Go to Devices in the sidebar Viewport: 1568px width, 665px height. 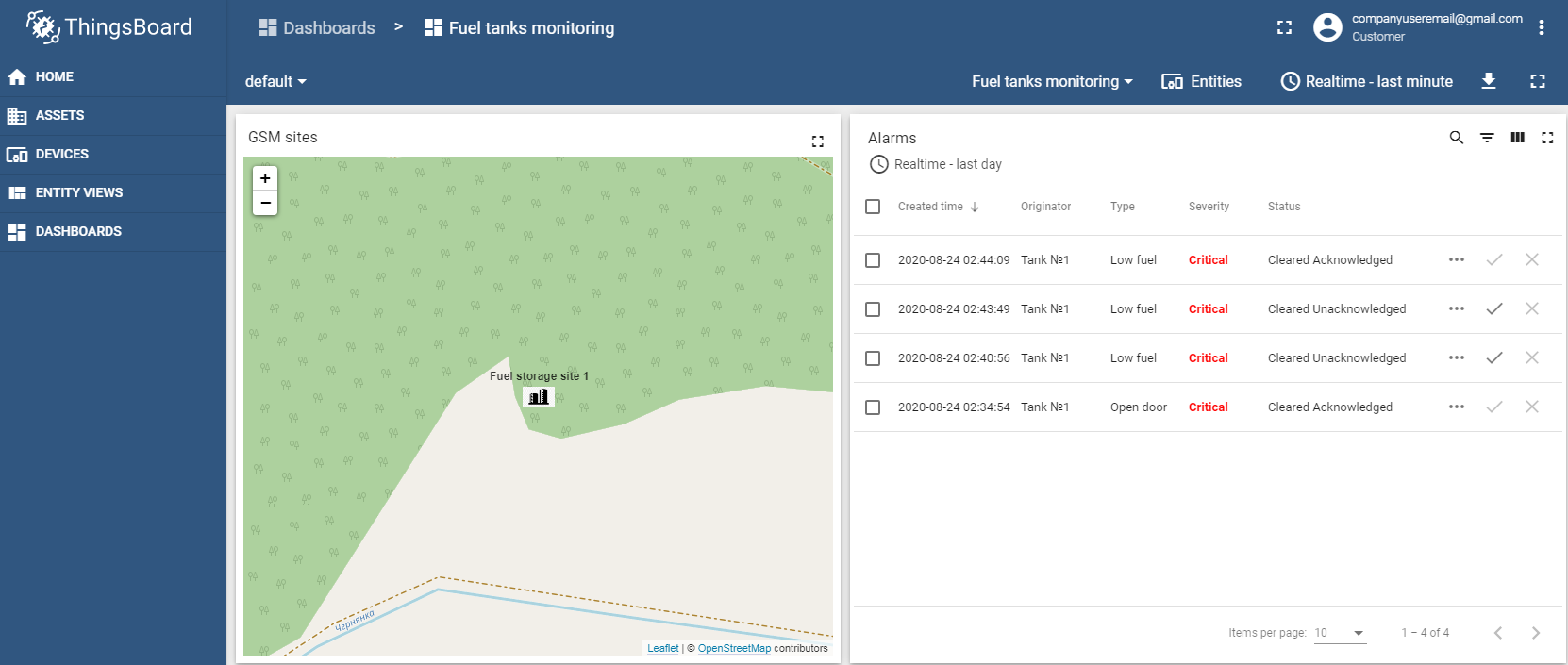[x=61, y=154]
